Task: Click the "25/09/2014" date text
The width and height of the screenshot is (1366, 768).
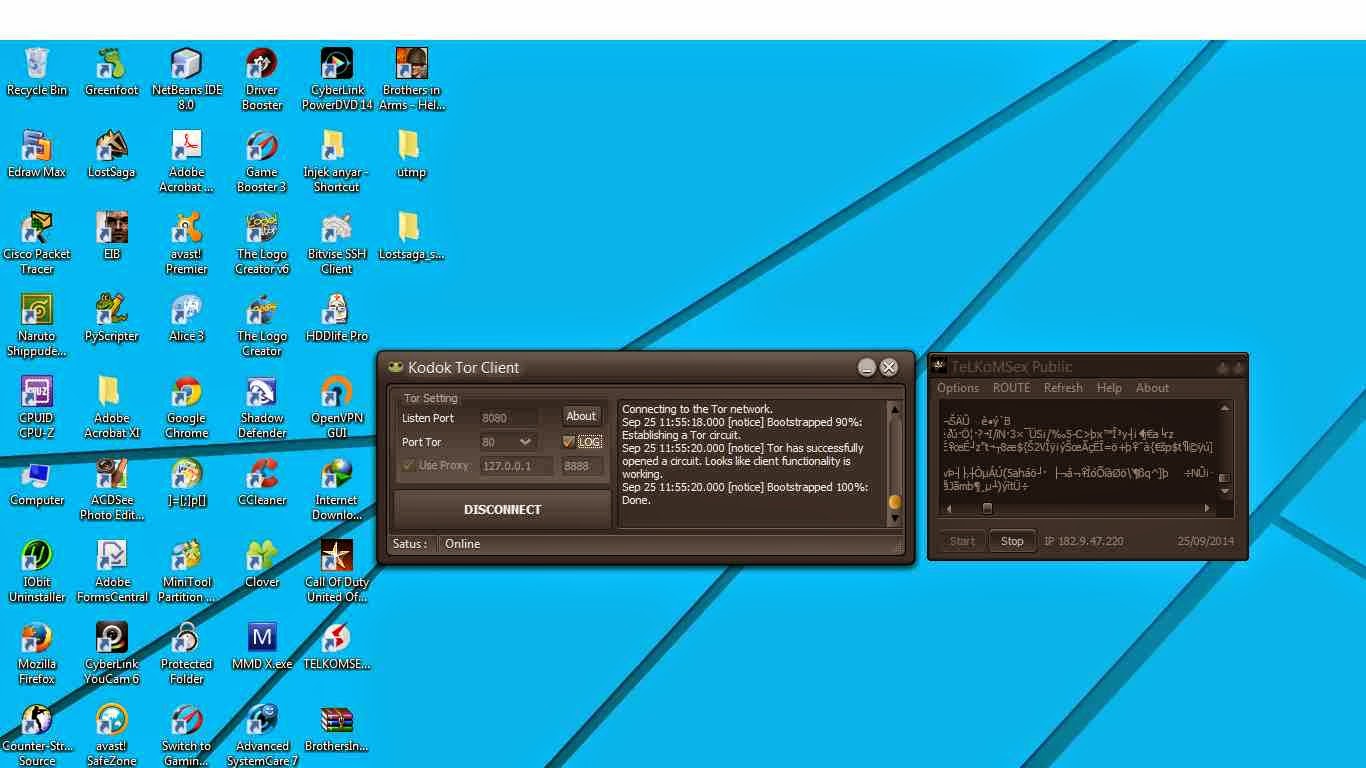Action: tap(1206, 541)
